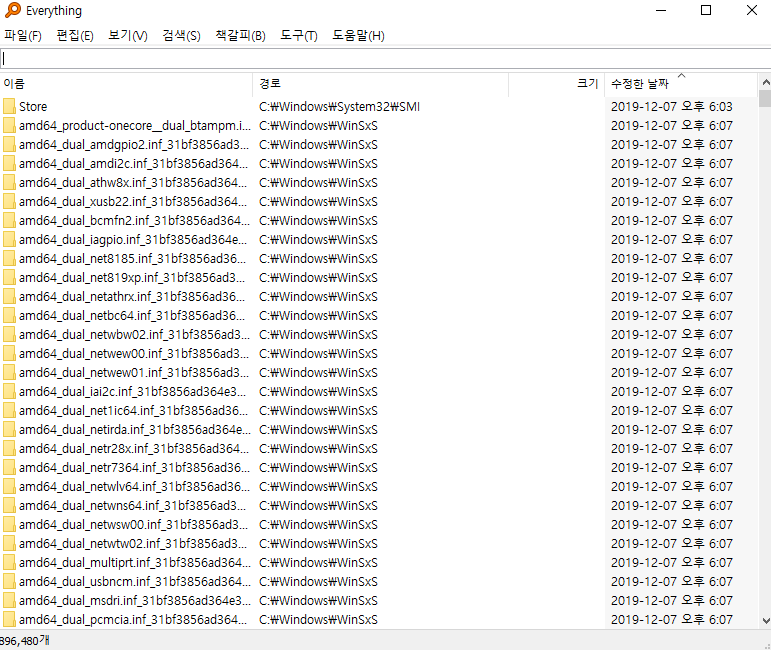Select folder icon of amd64_dual_amdgpio2.inf
Screen dimensions: 771x650
click(9, 145)
